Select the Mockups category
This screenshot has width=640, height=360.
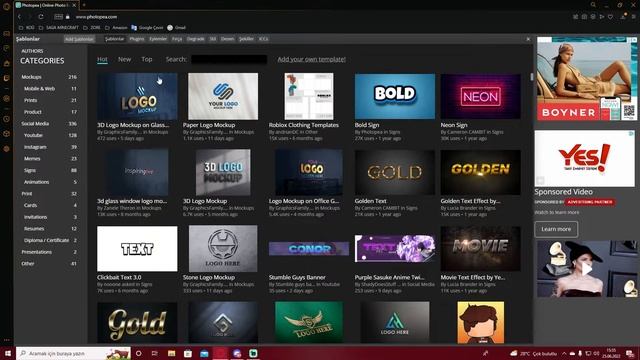49,77
